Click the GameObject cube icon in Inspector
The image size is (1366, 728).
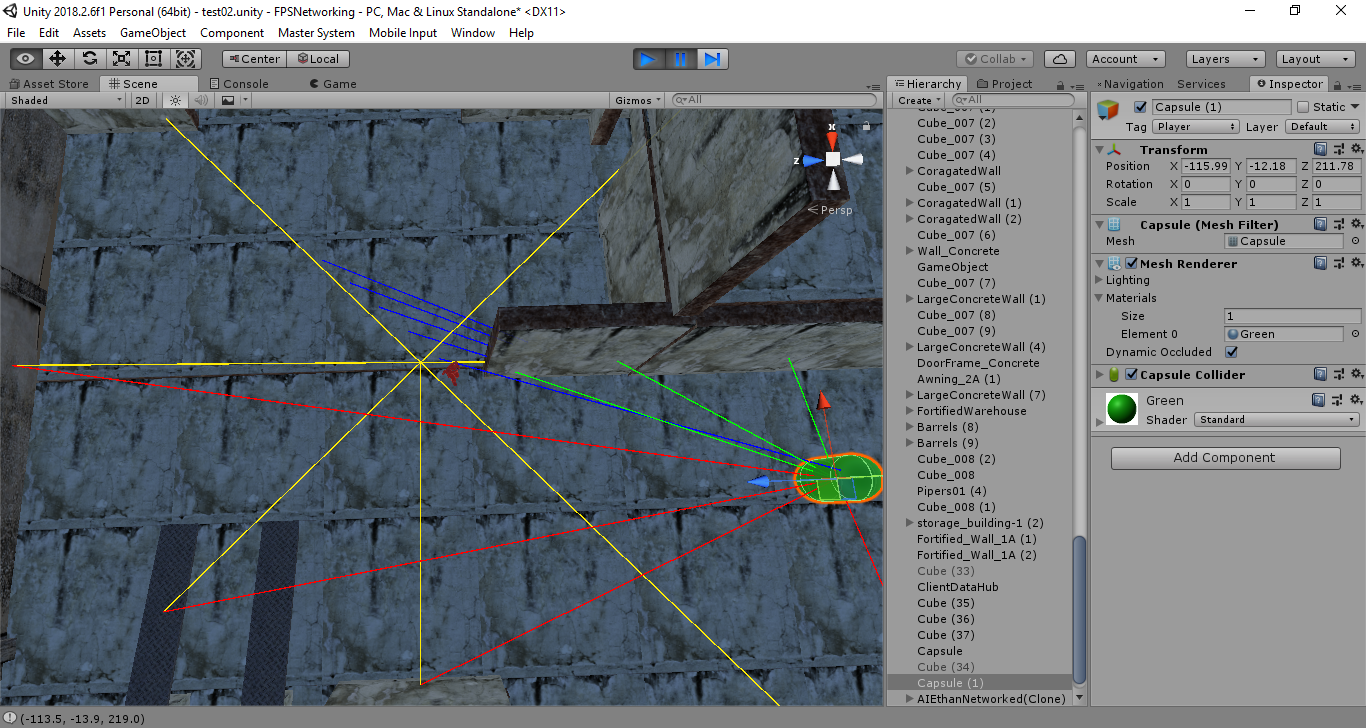click(x=1108, y=110)
